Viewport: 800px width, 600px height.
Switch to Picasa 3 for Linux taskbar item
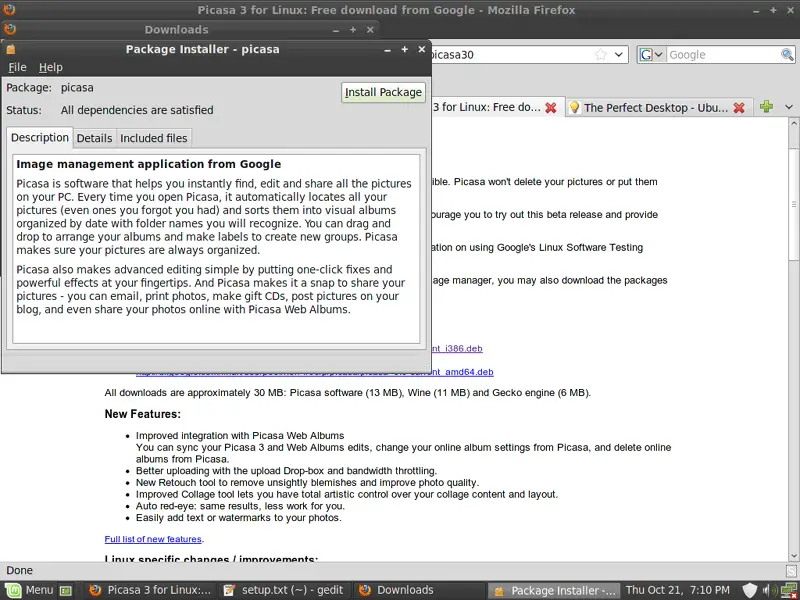[x=149, y=590]
